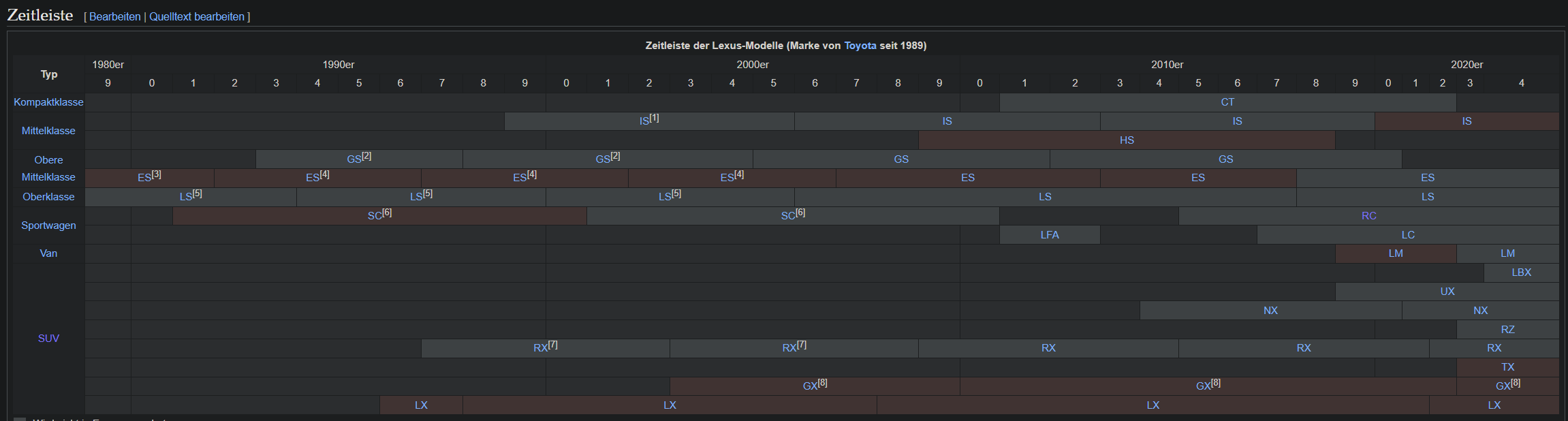Go to the HS model article
The height and width of the screenshot is (421, 1568).
[1127, 140]
